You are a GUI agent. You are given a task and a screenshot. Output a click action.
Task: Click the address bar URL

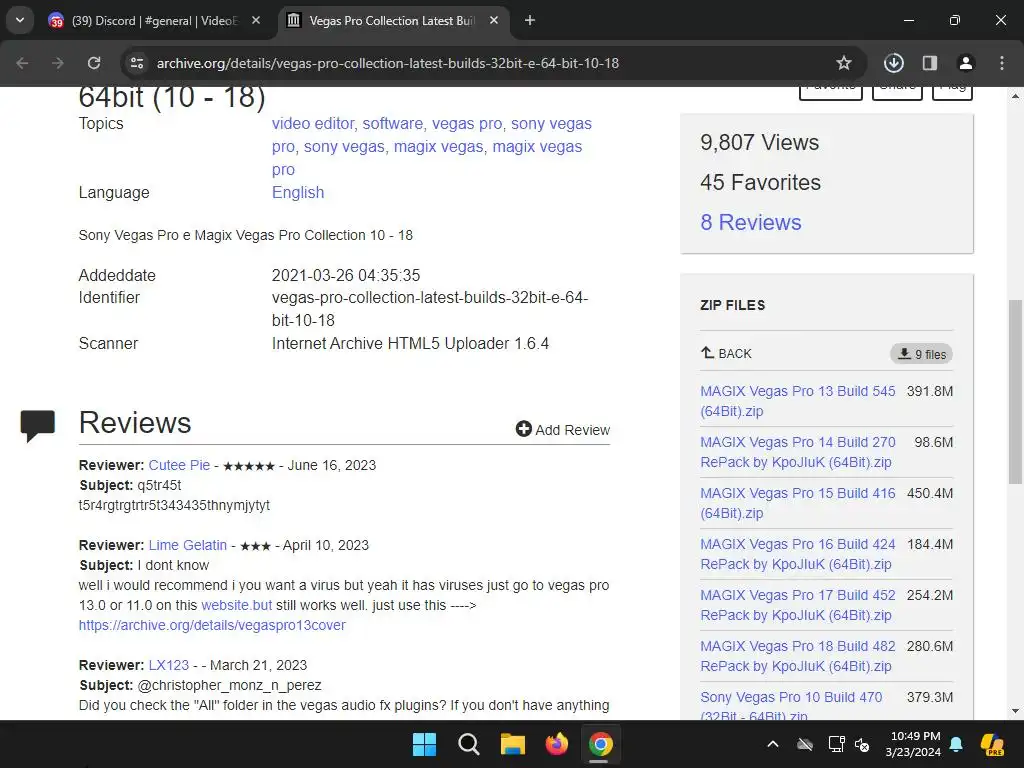[x=388, y=63]
